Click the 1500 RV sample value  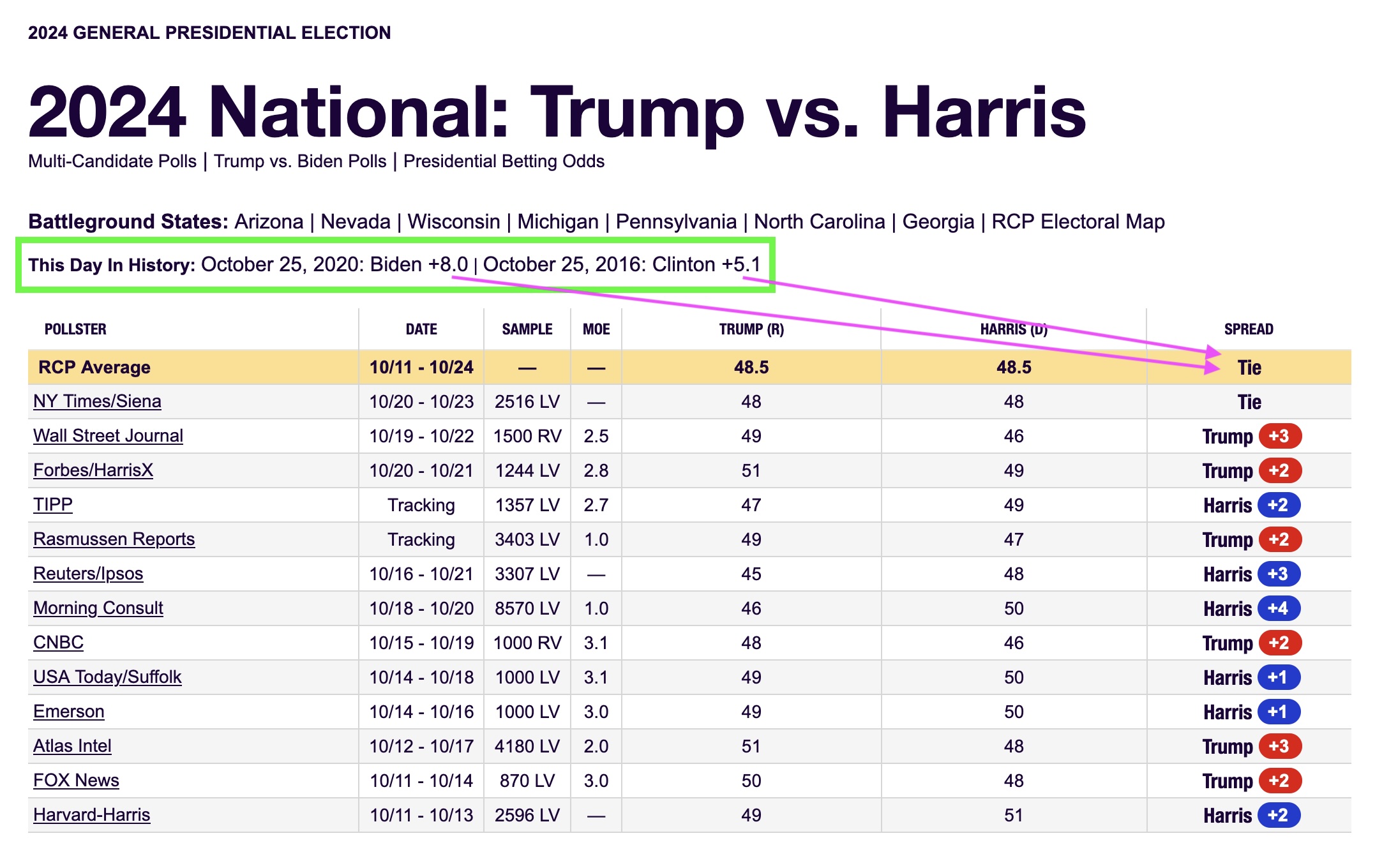click(x=527, y=436)
